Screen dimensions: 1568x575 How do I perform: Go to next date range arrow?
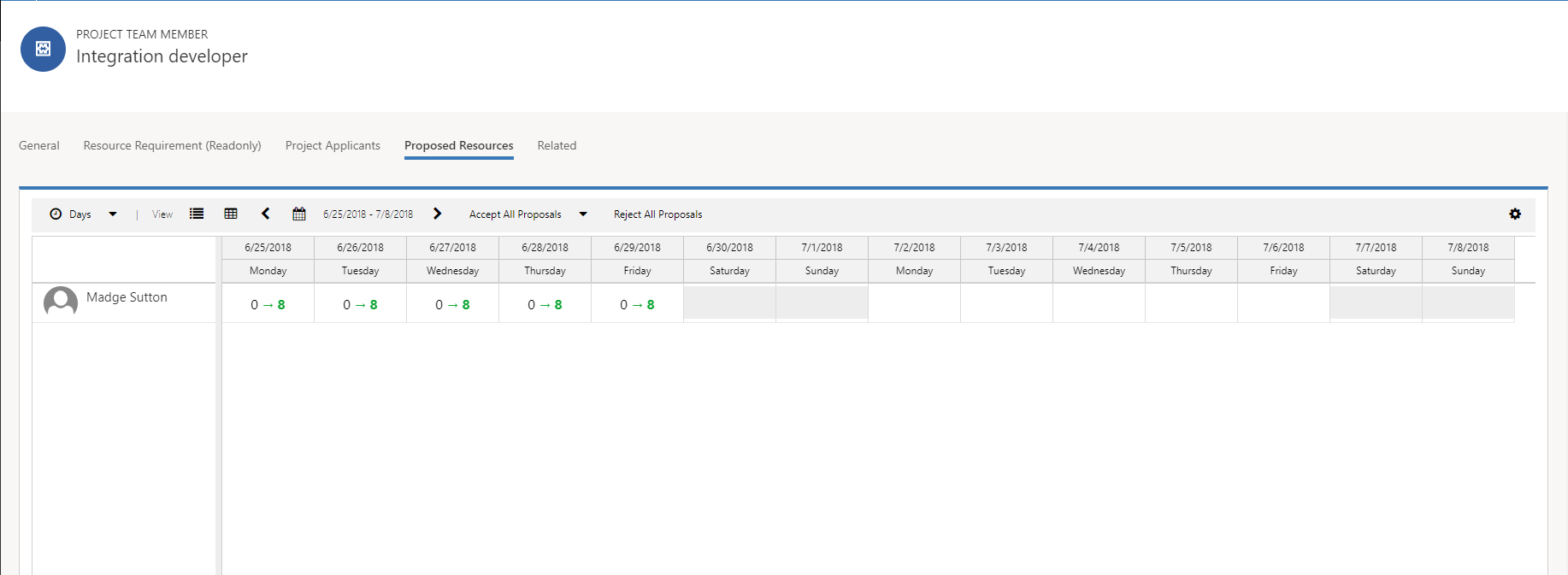437,214
